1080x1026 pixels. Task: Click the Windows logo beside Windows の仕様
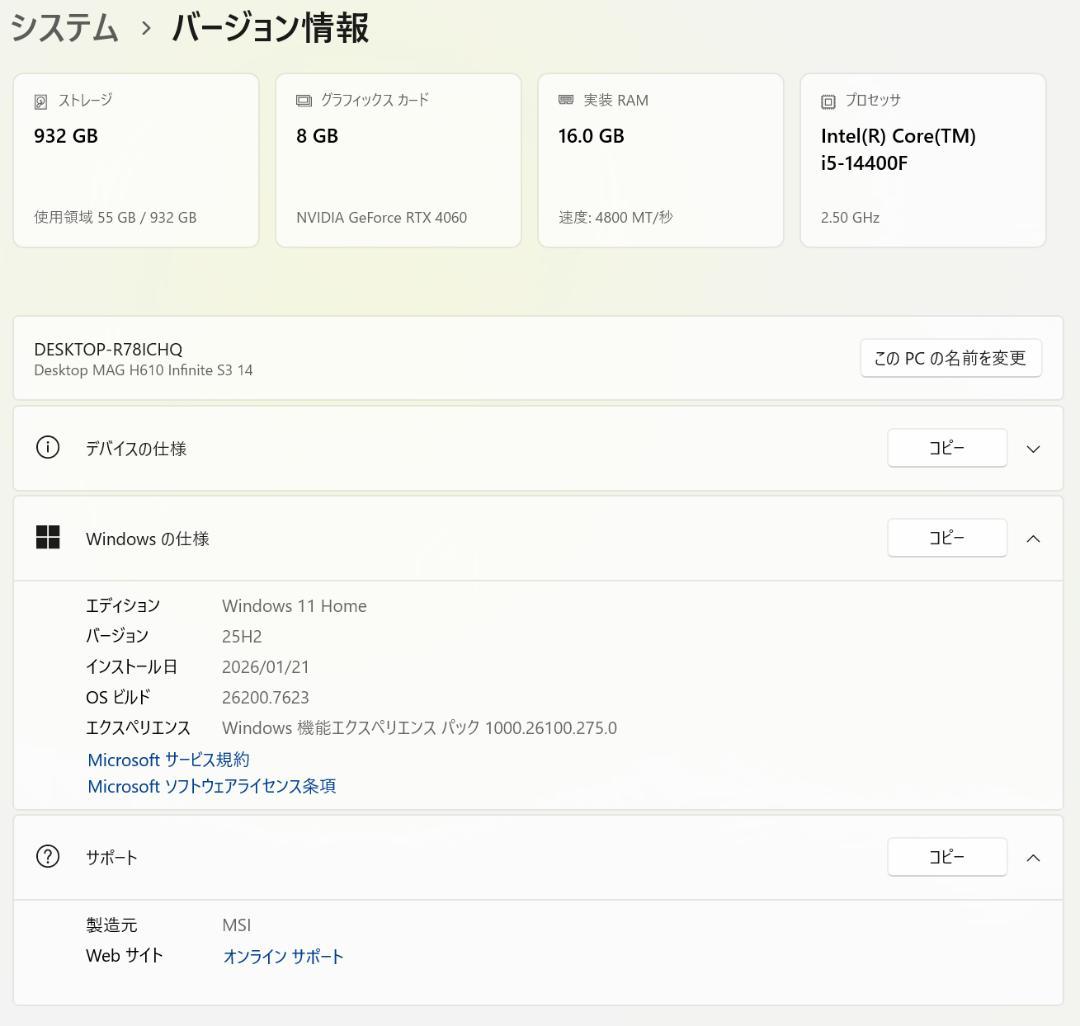pyautogui.click(x=48, y=537)
